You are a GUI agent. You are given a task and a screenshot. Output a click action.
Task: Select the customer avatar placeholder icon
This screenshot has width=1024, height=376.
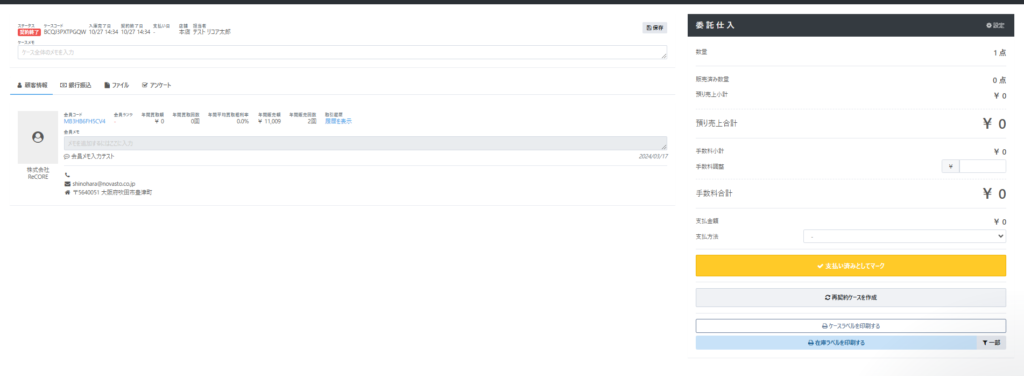point(37,137)
